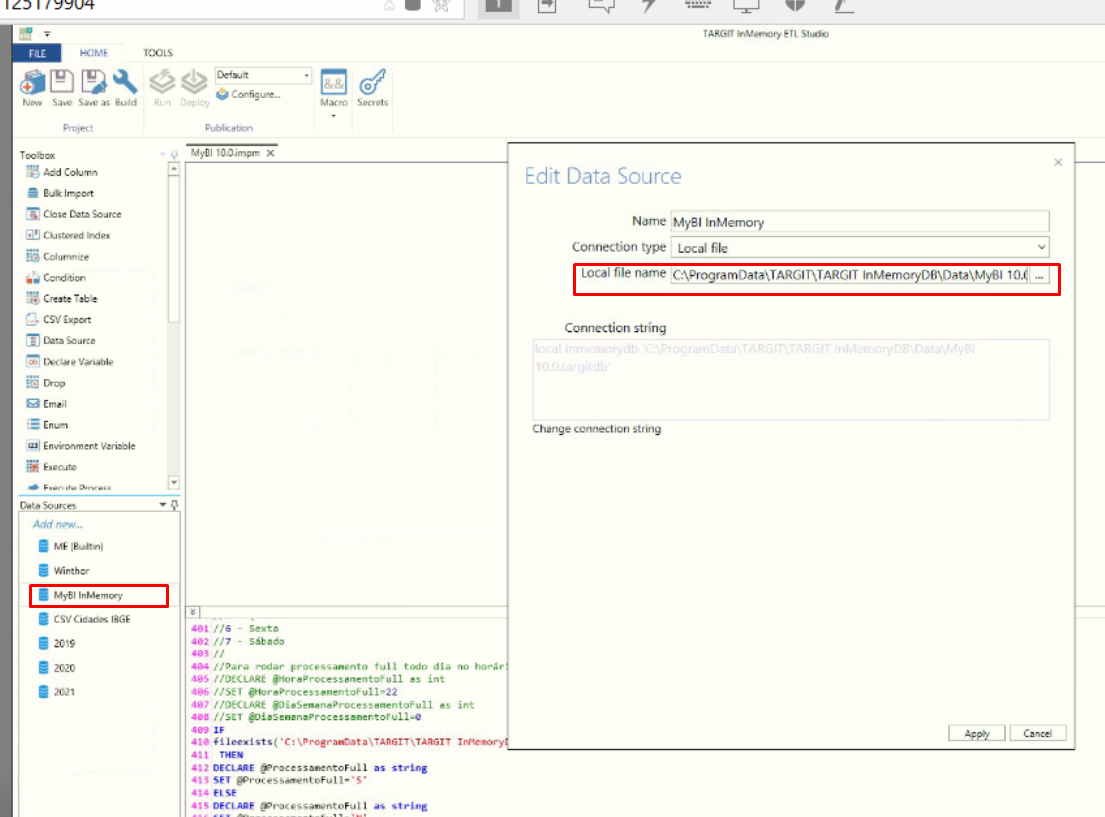Browse for local file with ... button
Image resolution: width=1105 pixels, height=817 pixels.
coord(1039,276)
